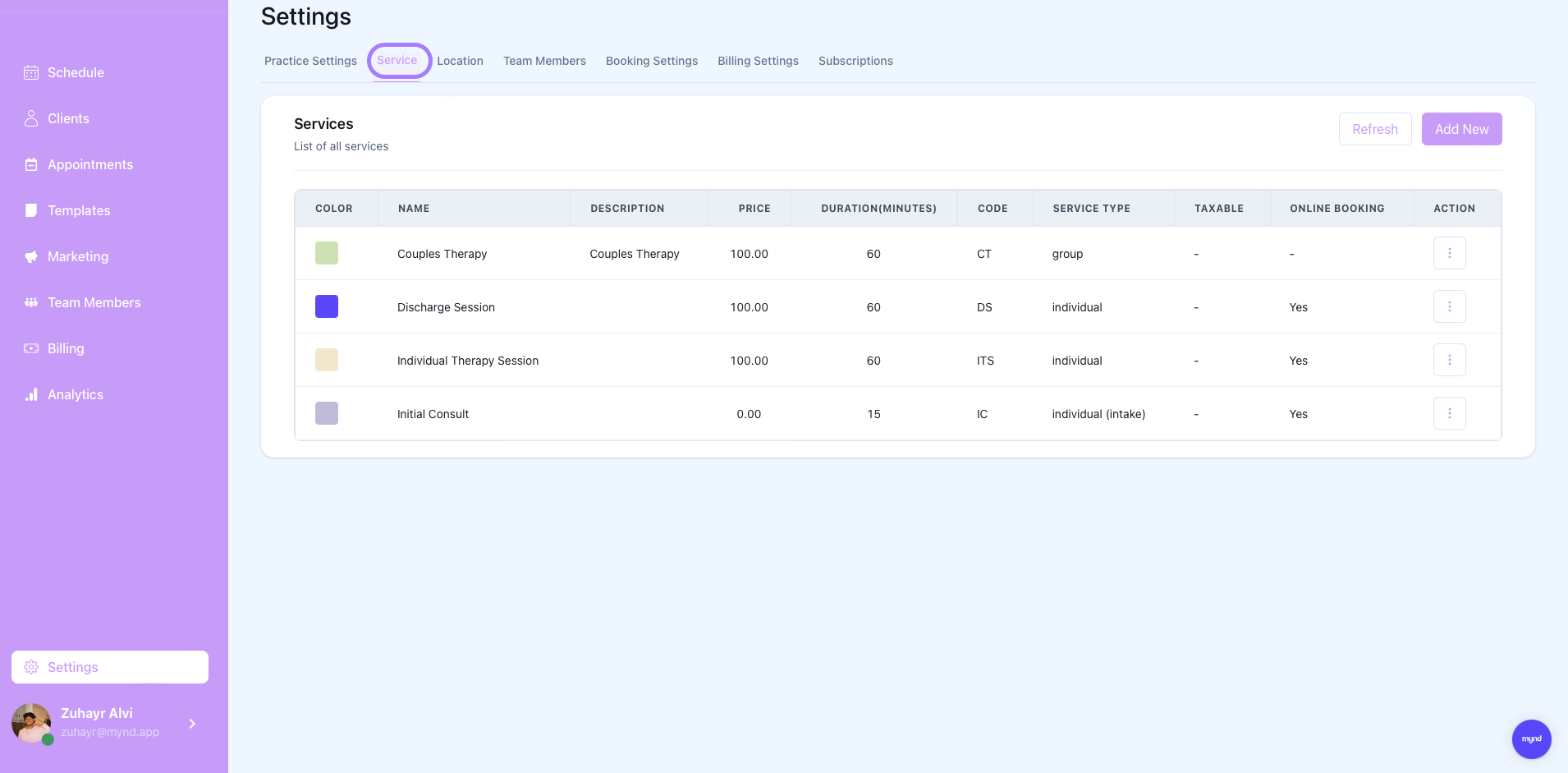Go to the Billing Settings tab
Viewport: 1568px width, 773px height.
(x=758, y=61)
